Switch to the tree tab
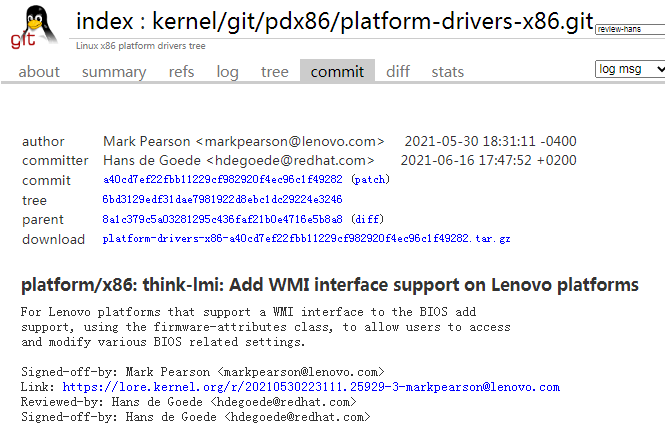This screenshot has height=434, width=666. [x=275, y=71]
